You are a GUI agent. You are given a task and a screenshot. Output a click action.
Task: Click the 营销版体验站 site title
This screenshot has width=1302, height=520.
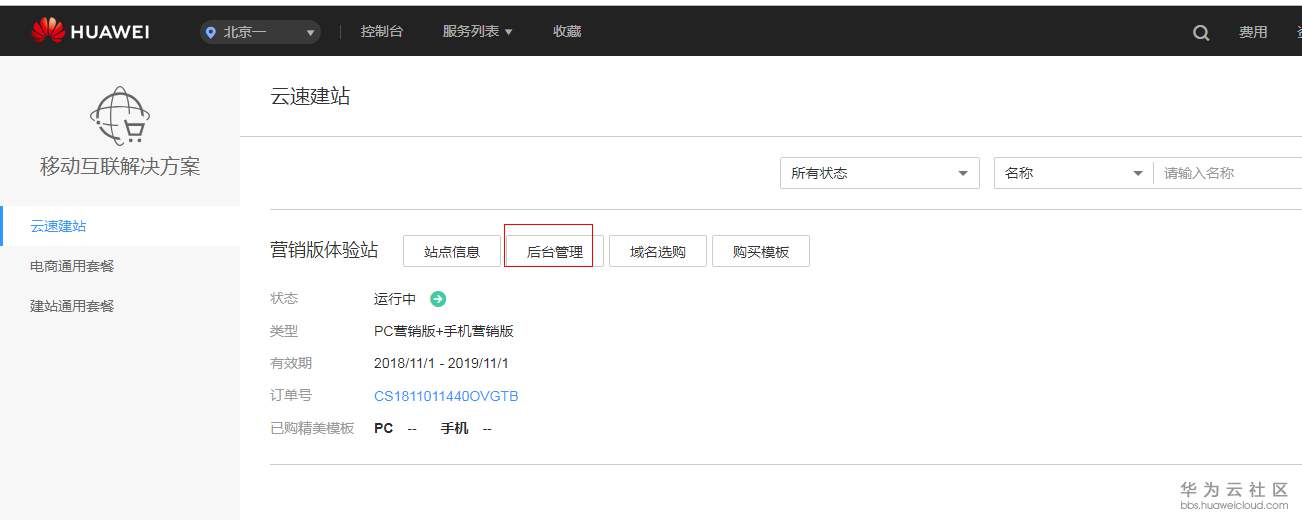pos(324,250)
